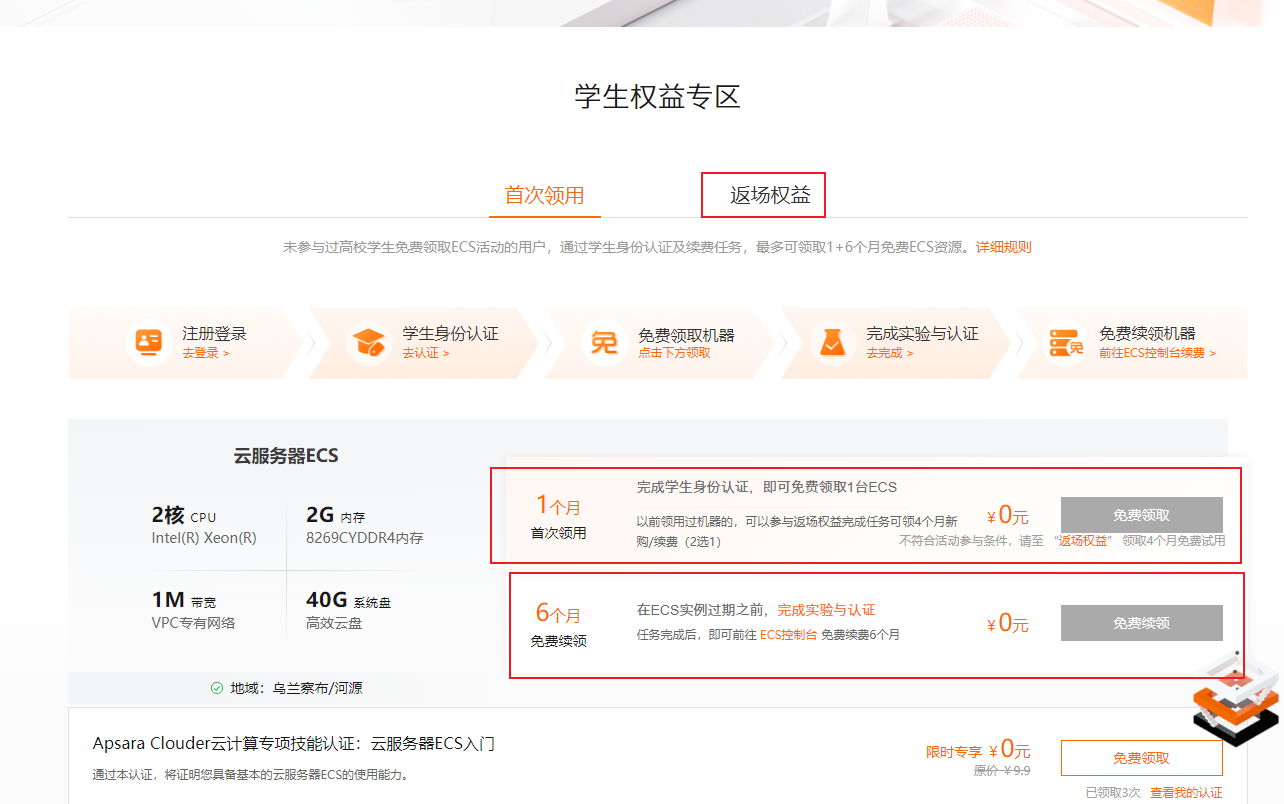Open the ECS控制台 link

(x=789, y=635)
